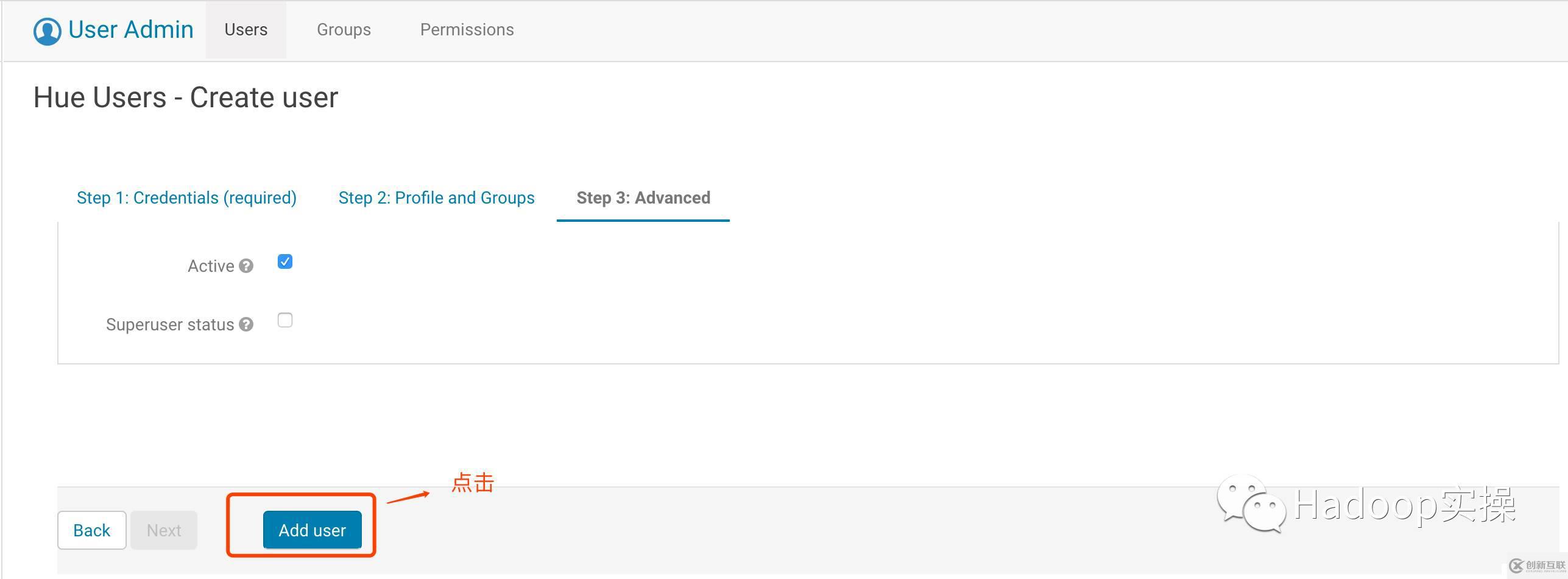This screenshot has width=1568, height=579.
Task: Click the User Admin avatar icon
Action: coord(47,30)
